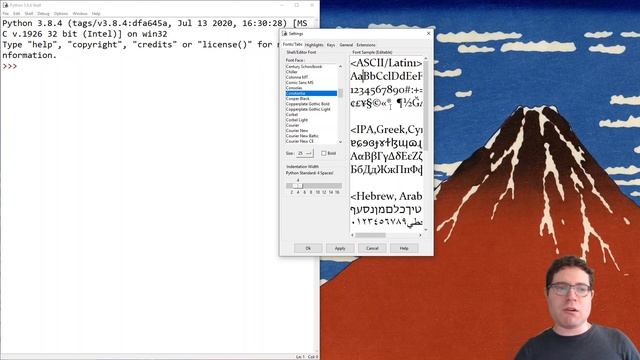Click the font list scrollbar thumb
The width and height of the screenshot is (640, 360).
(x=340, y=93)
